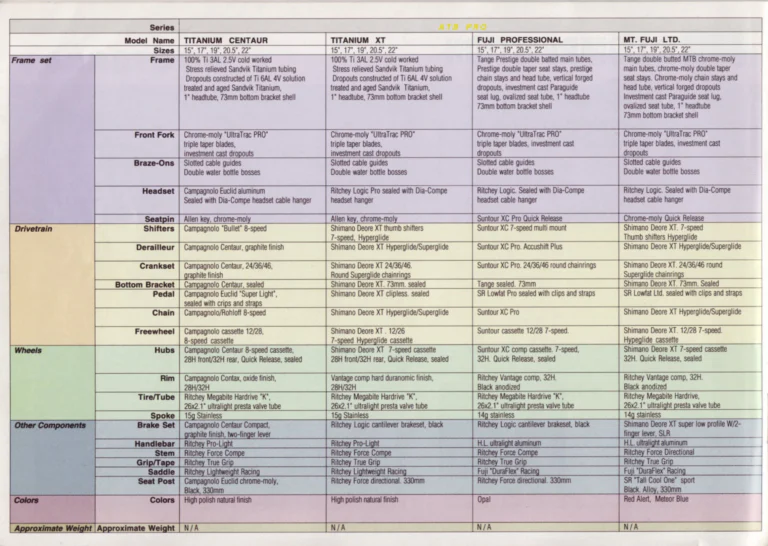
Task: Select the "Freewheel" row label
Action: [154, 332]
